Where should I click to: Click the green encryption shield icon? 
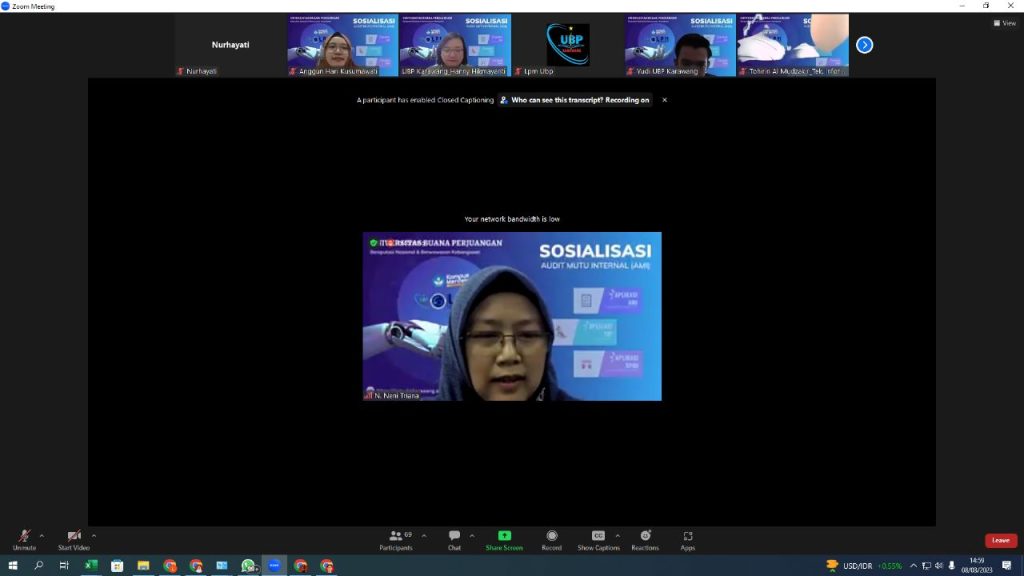[x=374, y=243]
